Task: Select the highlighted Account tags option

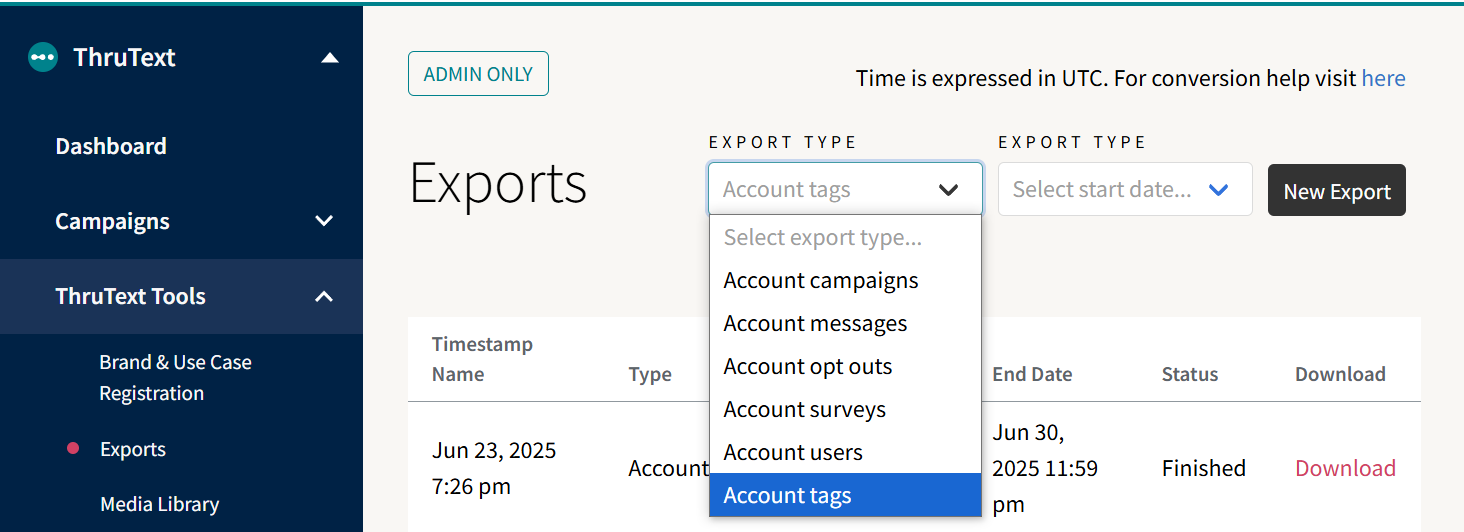Action: (845, 495)
